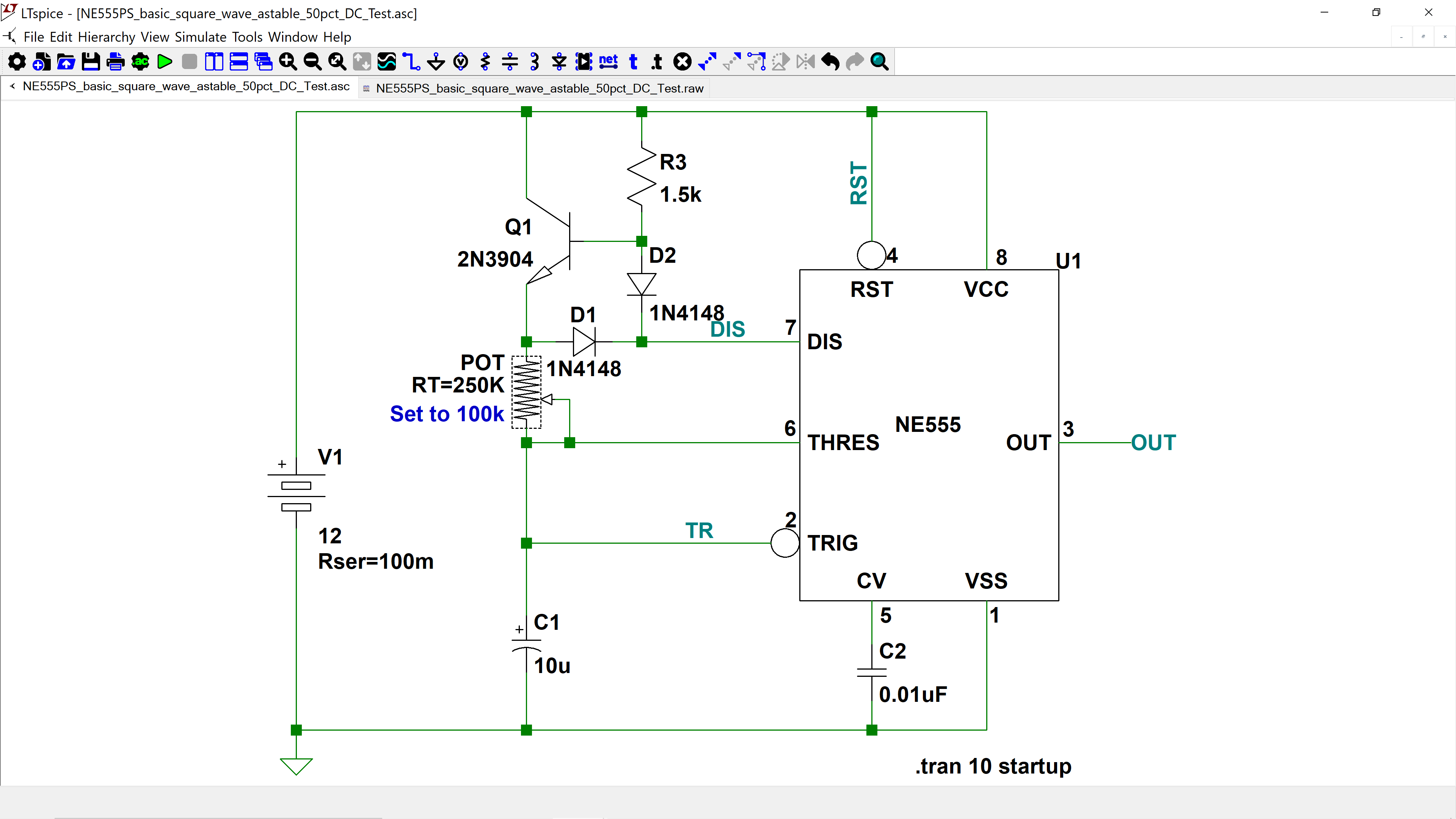Open the Help menu
The height and width of the screenshot is (819, 1456).
point(337,37)
